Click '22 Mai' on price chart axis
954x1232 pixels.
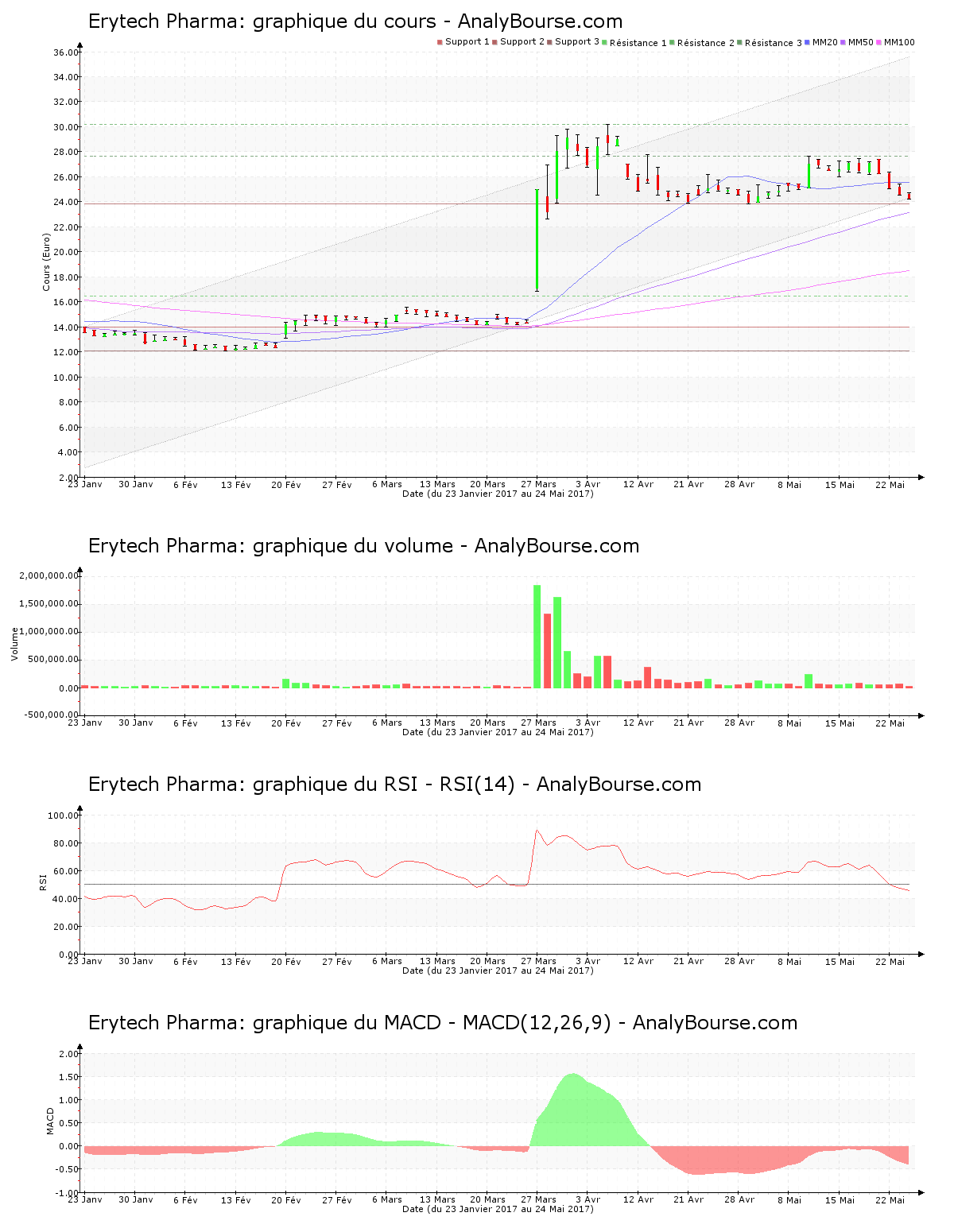(890, 484)
